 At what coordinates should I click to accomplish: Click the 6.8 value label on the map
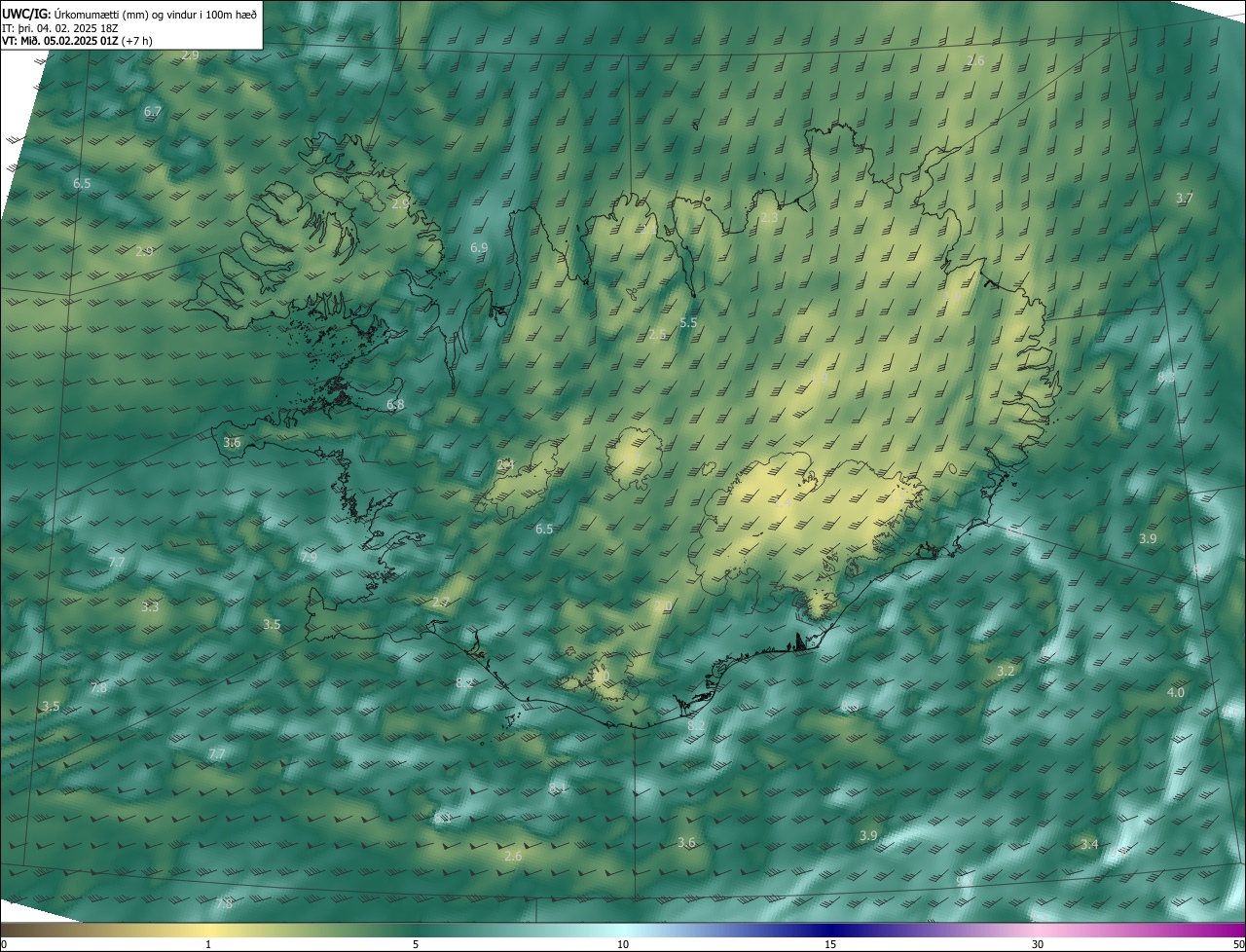click(x=395, y=404)
